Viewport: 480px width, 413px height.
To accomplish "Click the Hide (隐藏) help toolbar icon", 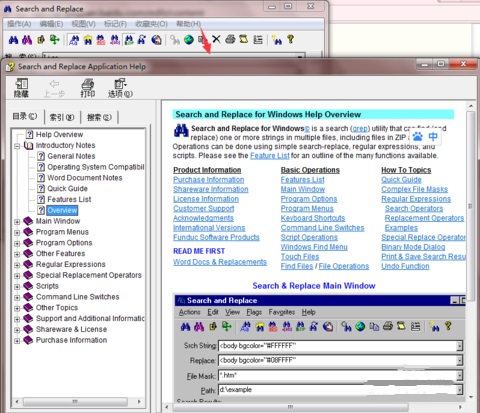I will [x=21, y=88].
